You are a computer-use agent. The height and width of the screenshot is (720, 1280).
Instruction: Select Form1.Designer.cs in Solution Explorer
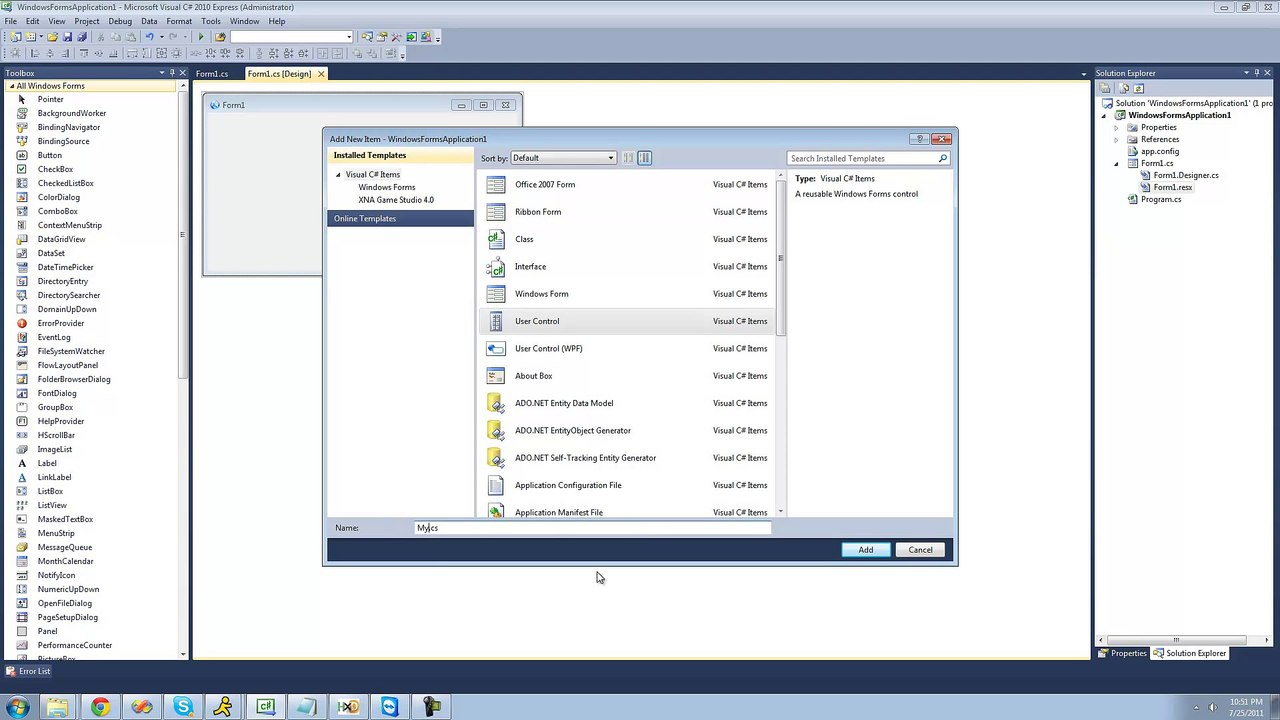coord(1186,176)
